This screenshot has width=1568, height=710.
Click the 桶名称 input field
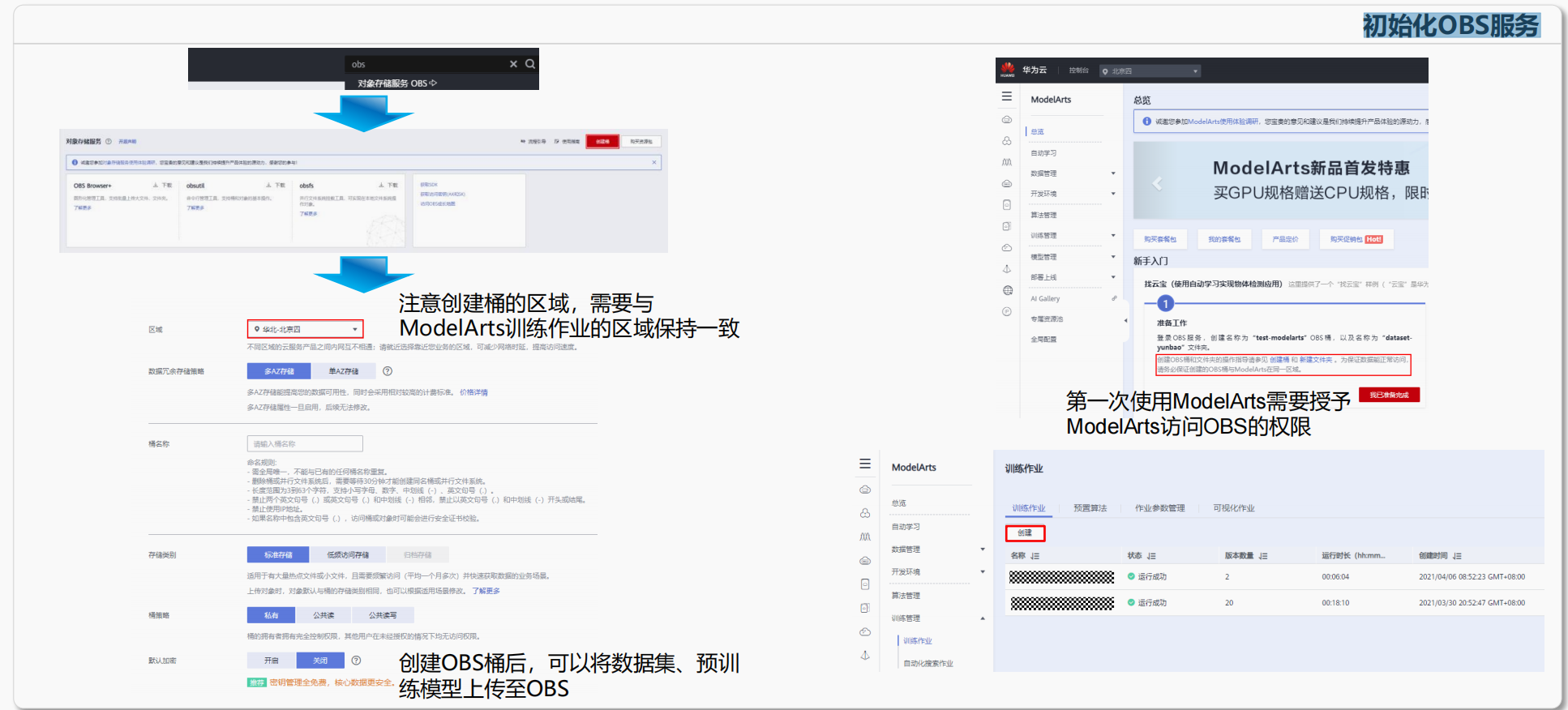pyautogui.click(x=305, y=444)
